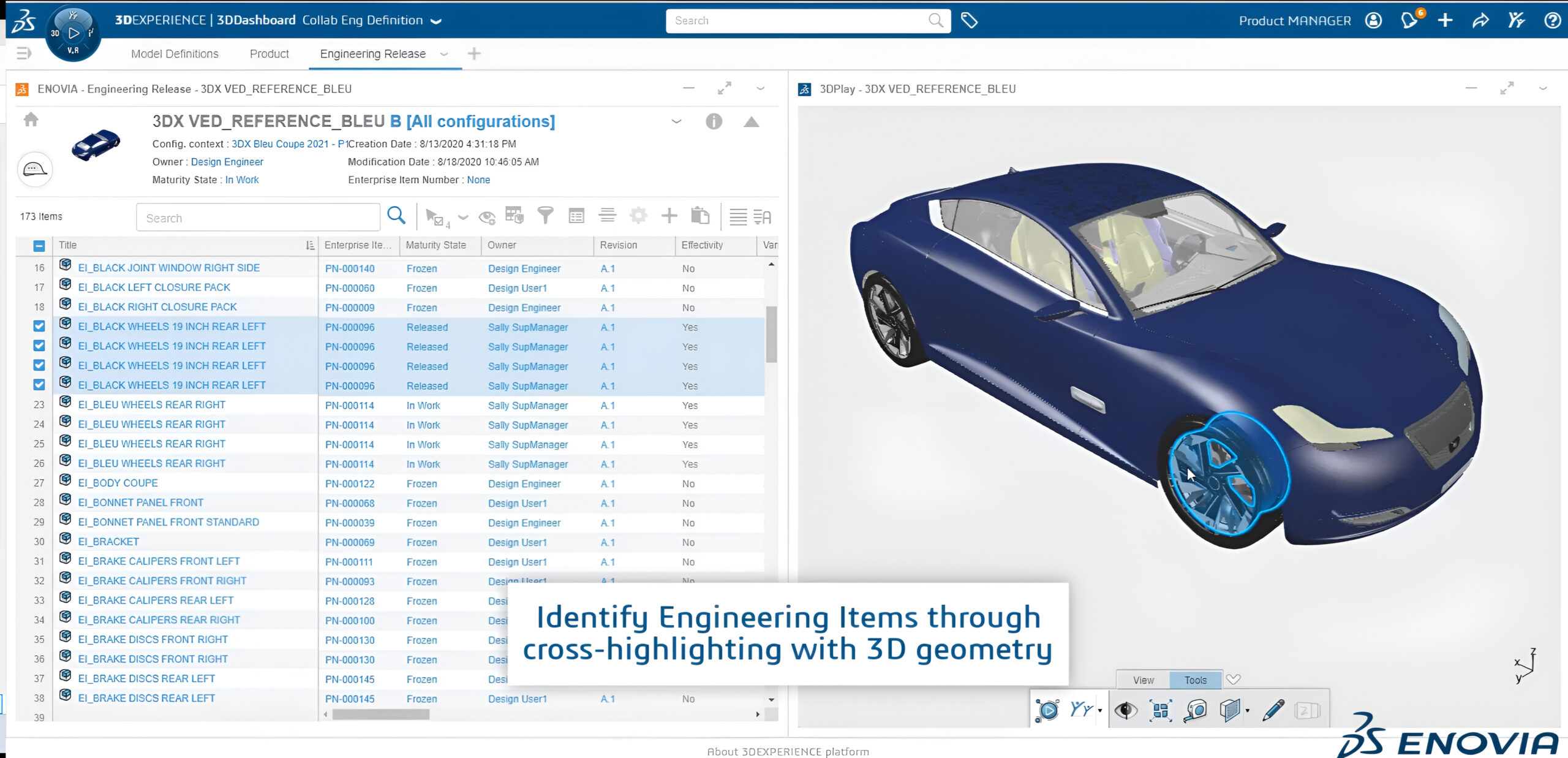Screen dimensions: 1568x758
Task: Toggle hide/show eye tool in 3DPlay
Action: coord(1126,710)
